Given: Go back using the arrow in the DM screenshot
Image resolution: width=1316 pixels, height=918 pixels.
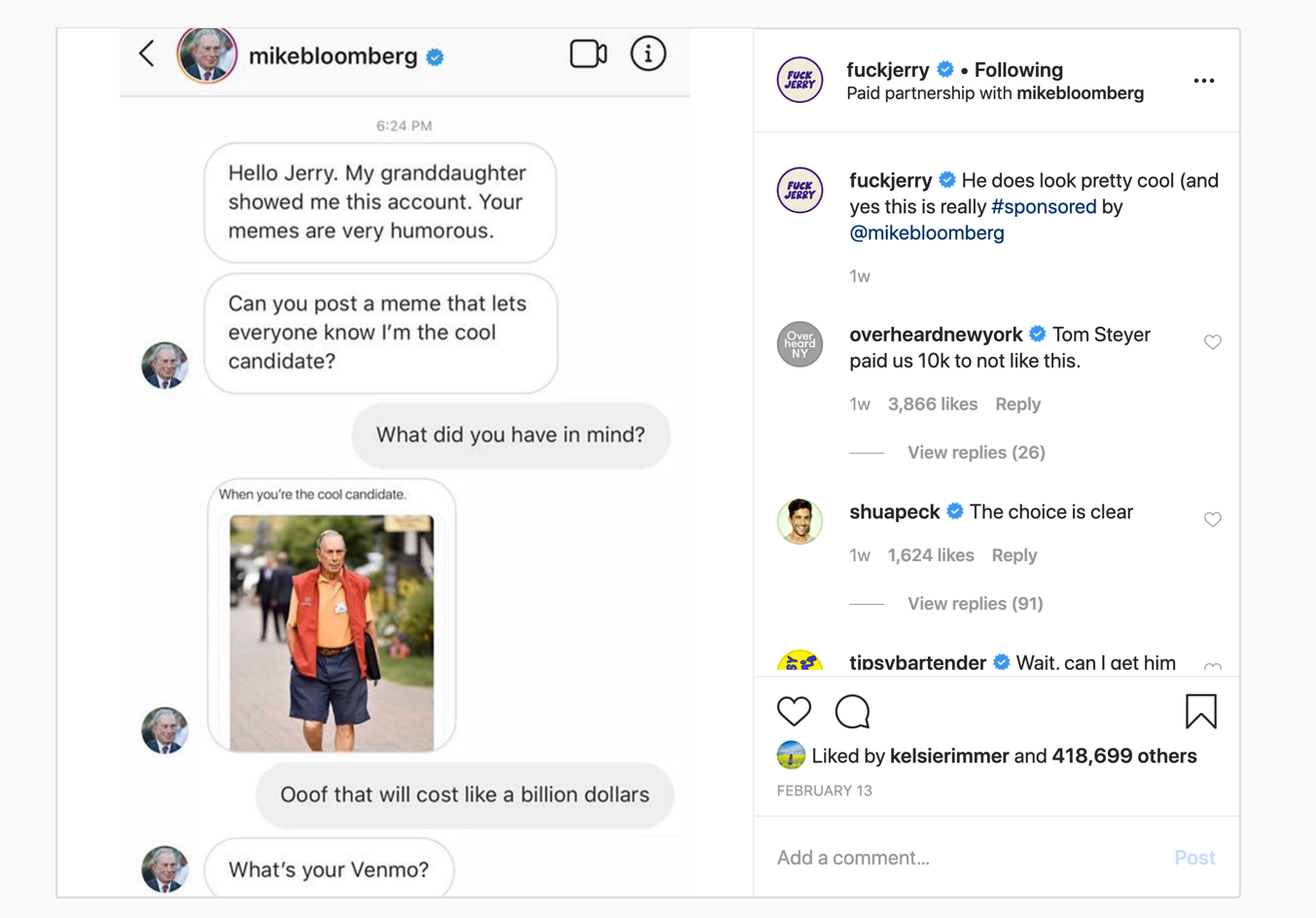Looking at the screenshot, I should (146, 53).
